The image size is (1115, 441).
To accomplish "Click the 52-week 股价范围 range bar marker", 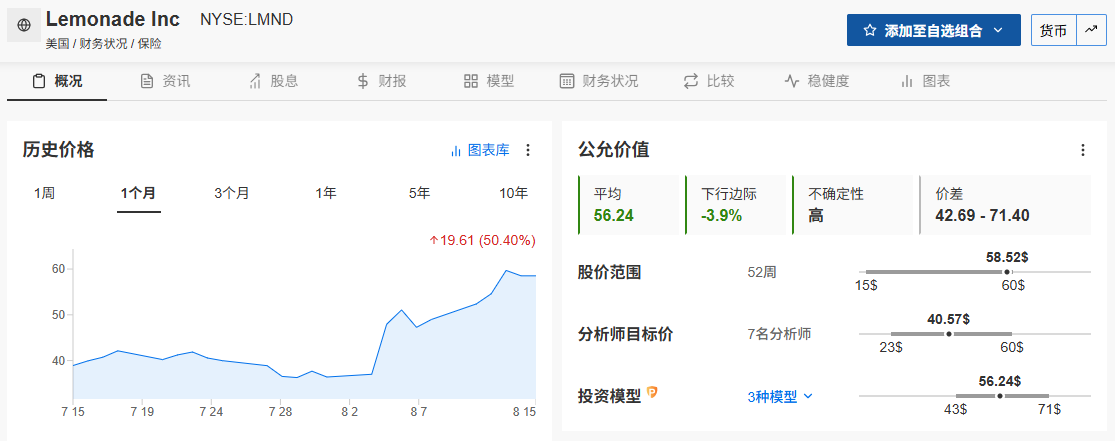I will pyautogui.click(x=1006, y=272).
